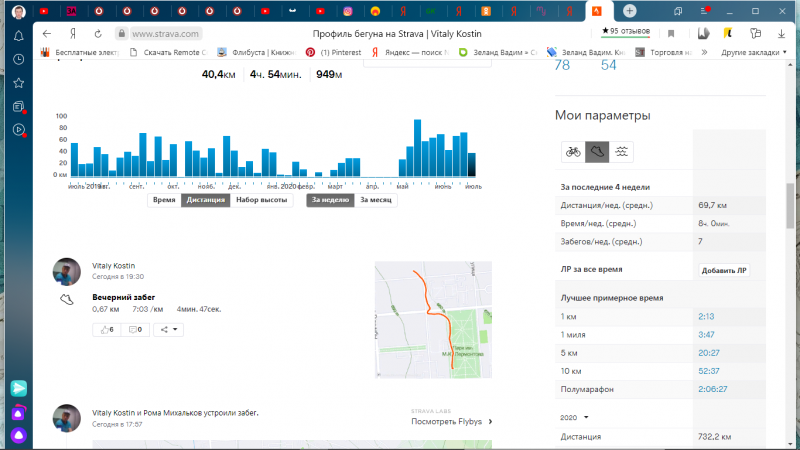Open history clock in sidebar

coord(18,60)
